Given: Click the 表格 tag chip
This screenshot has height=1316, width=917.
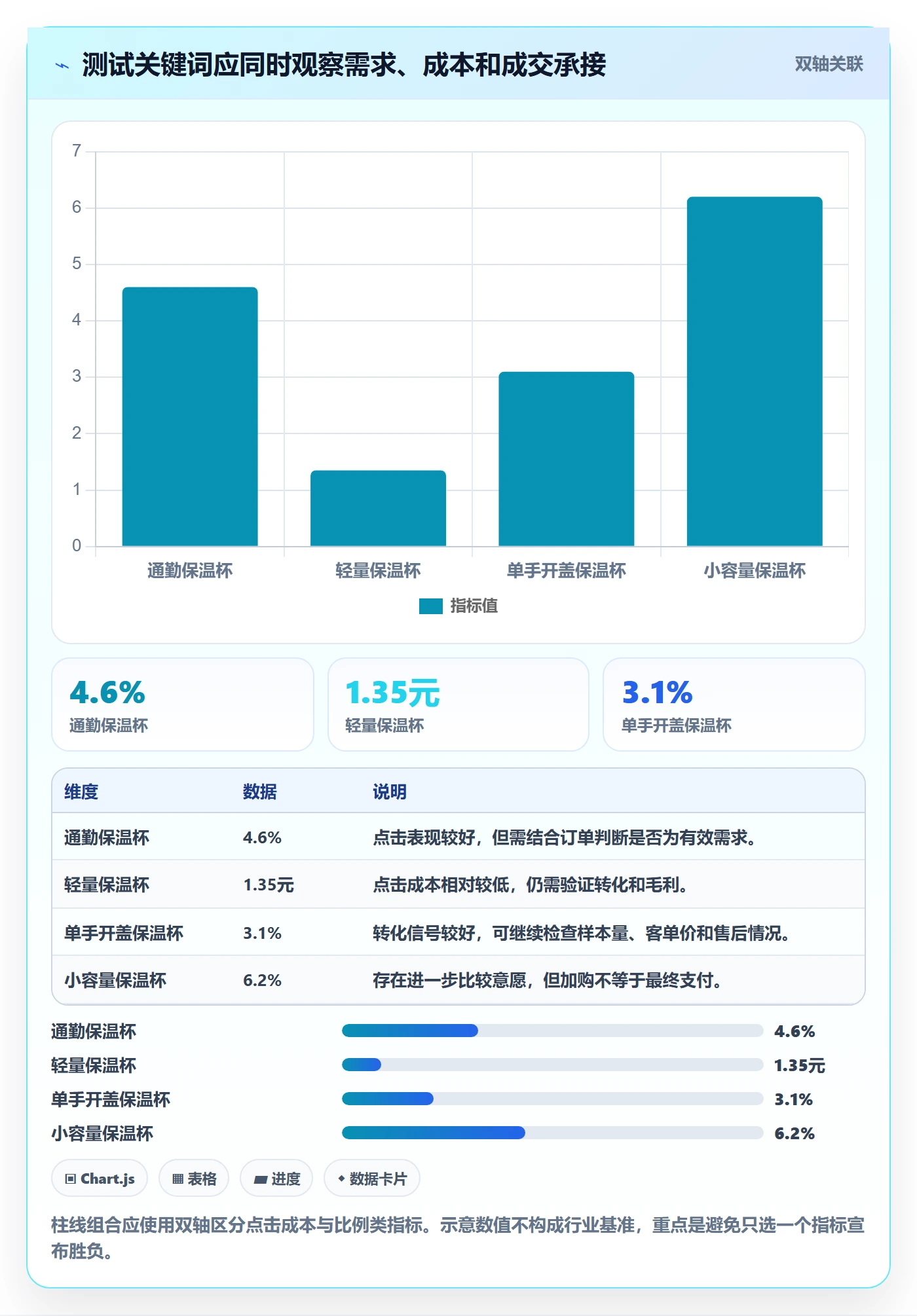Looking at the screenshot, I should 194,1179.
